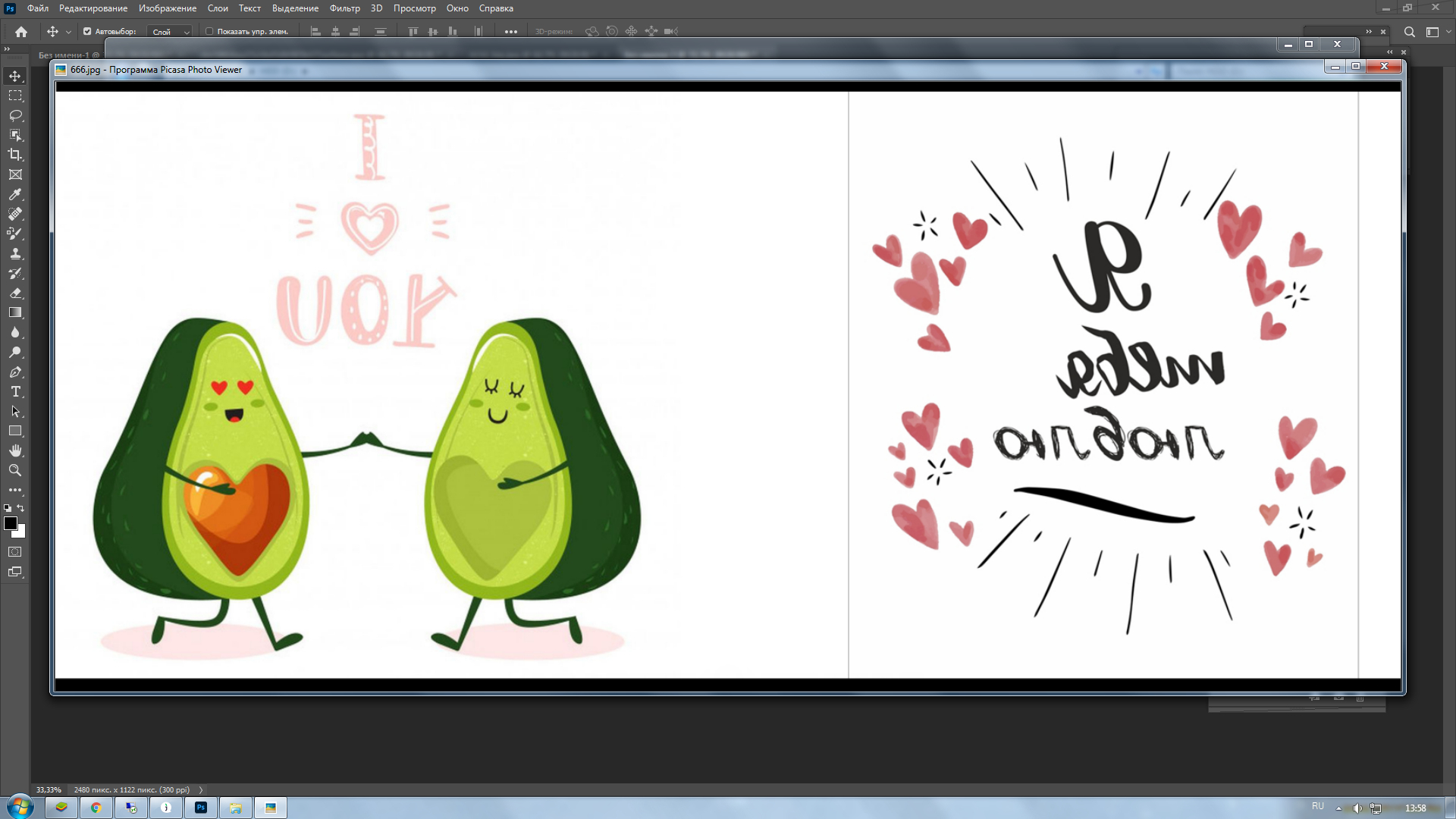This screenshot has width=1456, height=819.
Task: Select the Без имени-1 document tab
Action: [68, 55]
